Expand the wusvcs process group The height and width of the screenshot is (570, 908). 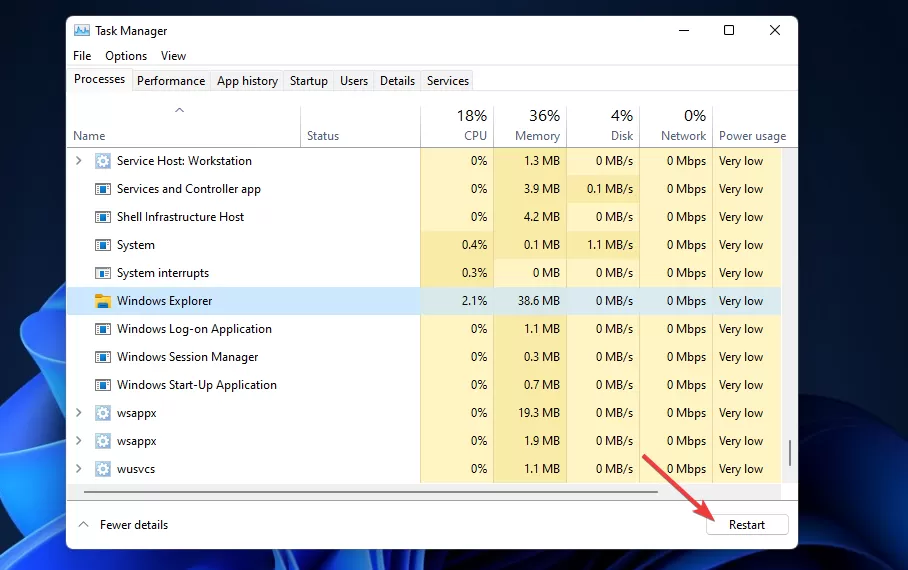[x=79, y=468]
